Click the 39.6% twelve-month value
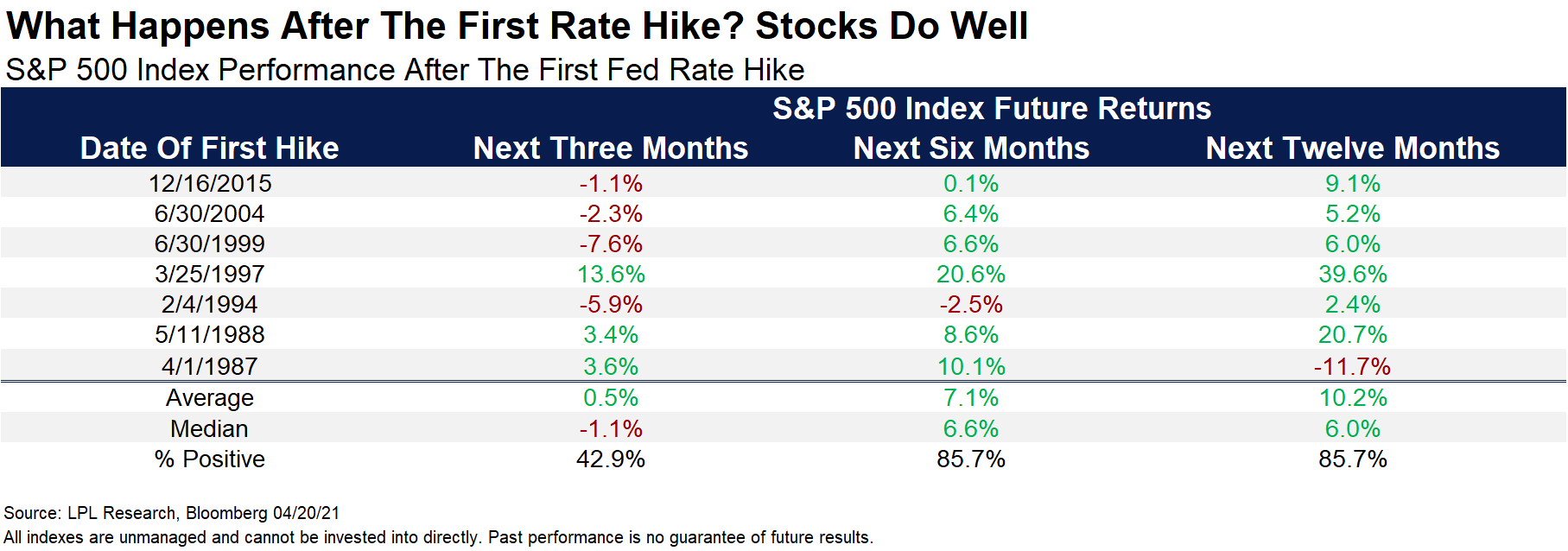Viewport: 1568px width, 551px height. tap(1353, 274)
